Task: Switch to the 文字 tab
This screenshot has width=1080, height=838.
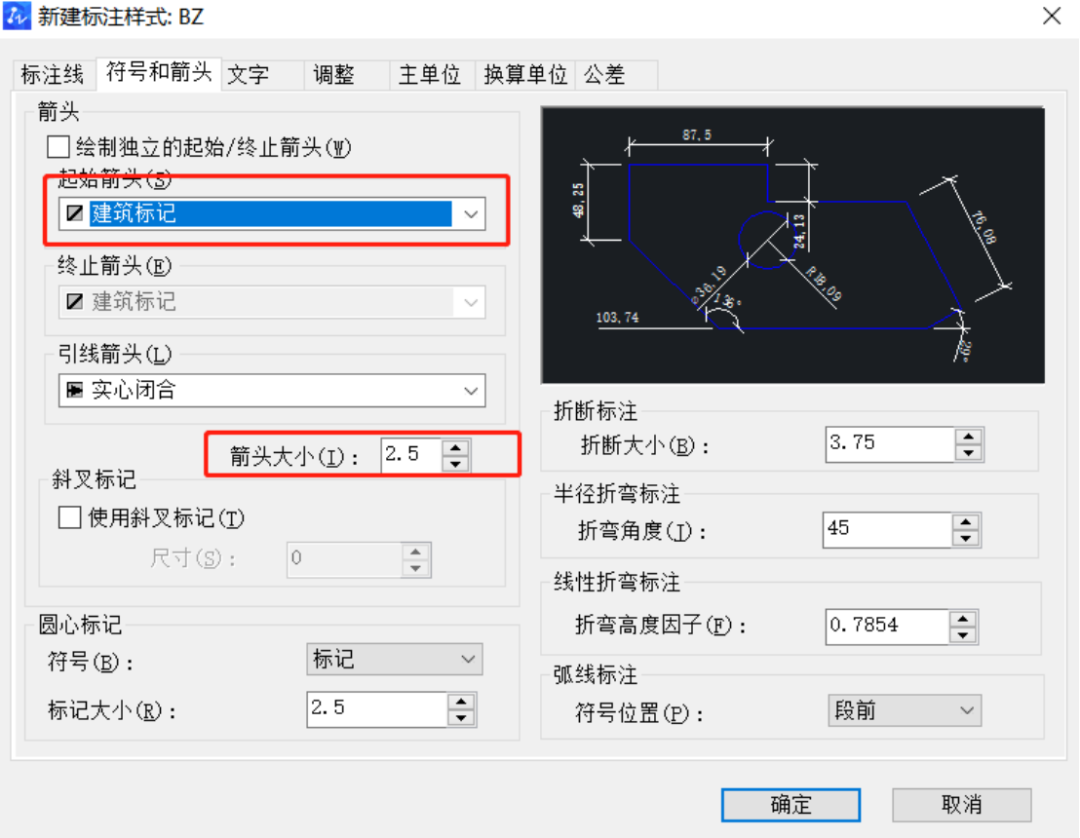Action: click(x=249, y=74)
